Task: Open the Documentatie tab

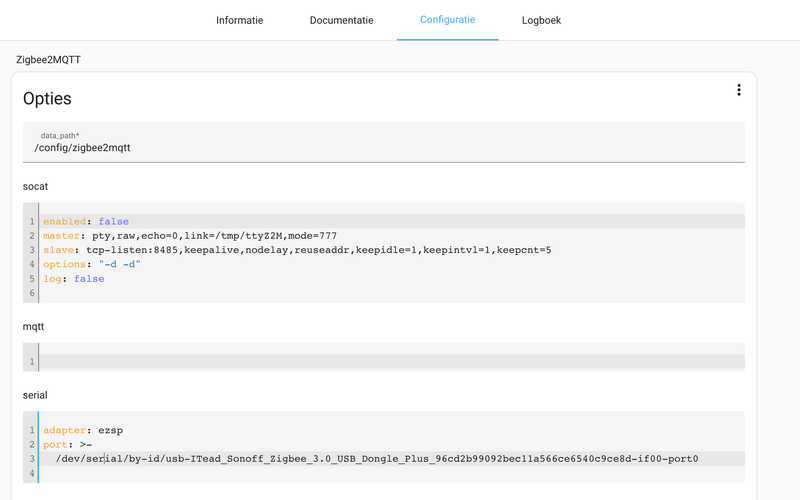Action: point(341,20)
